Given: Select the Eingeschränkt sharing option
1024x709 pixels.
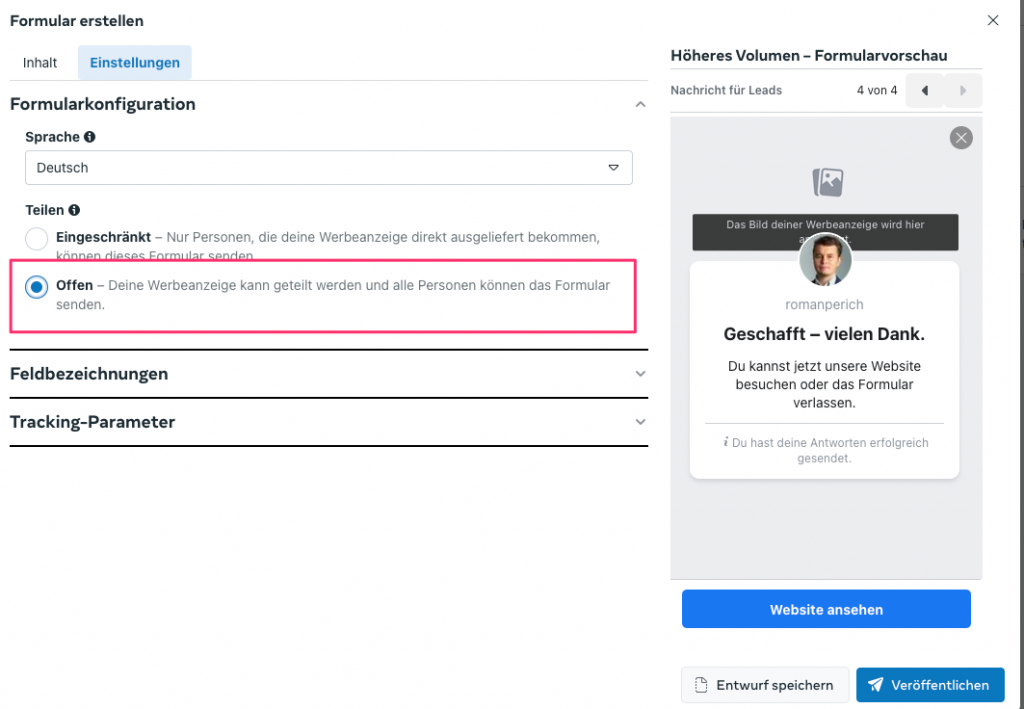Looking at the screenshot, I should 36,238.
